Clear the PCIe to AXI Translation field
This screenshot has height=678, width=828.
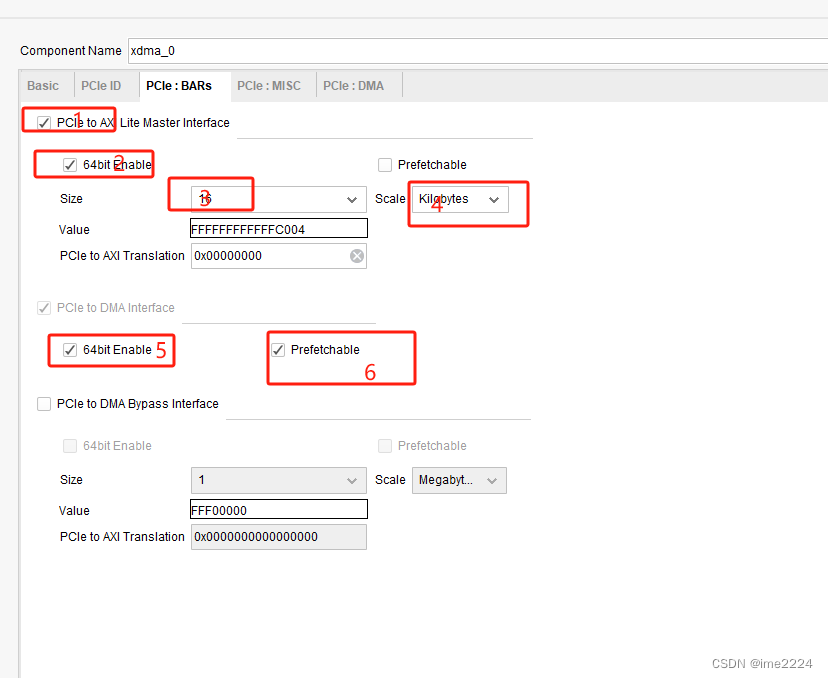356,256
